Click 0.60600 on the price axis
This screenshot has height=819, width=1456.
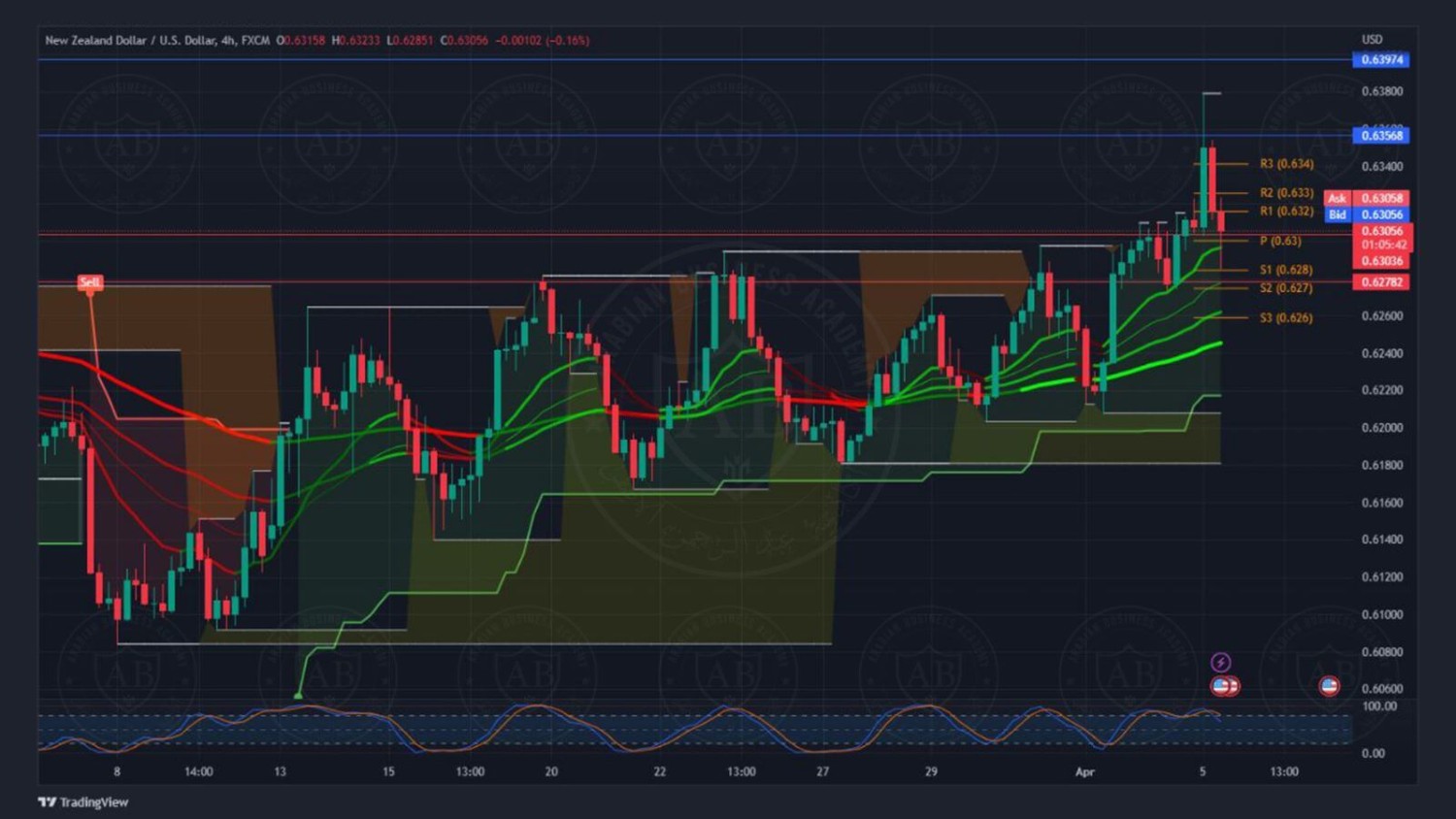pos(1382,689)
